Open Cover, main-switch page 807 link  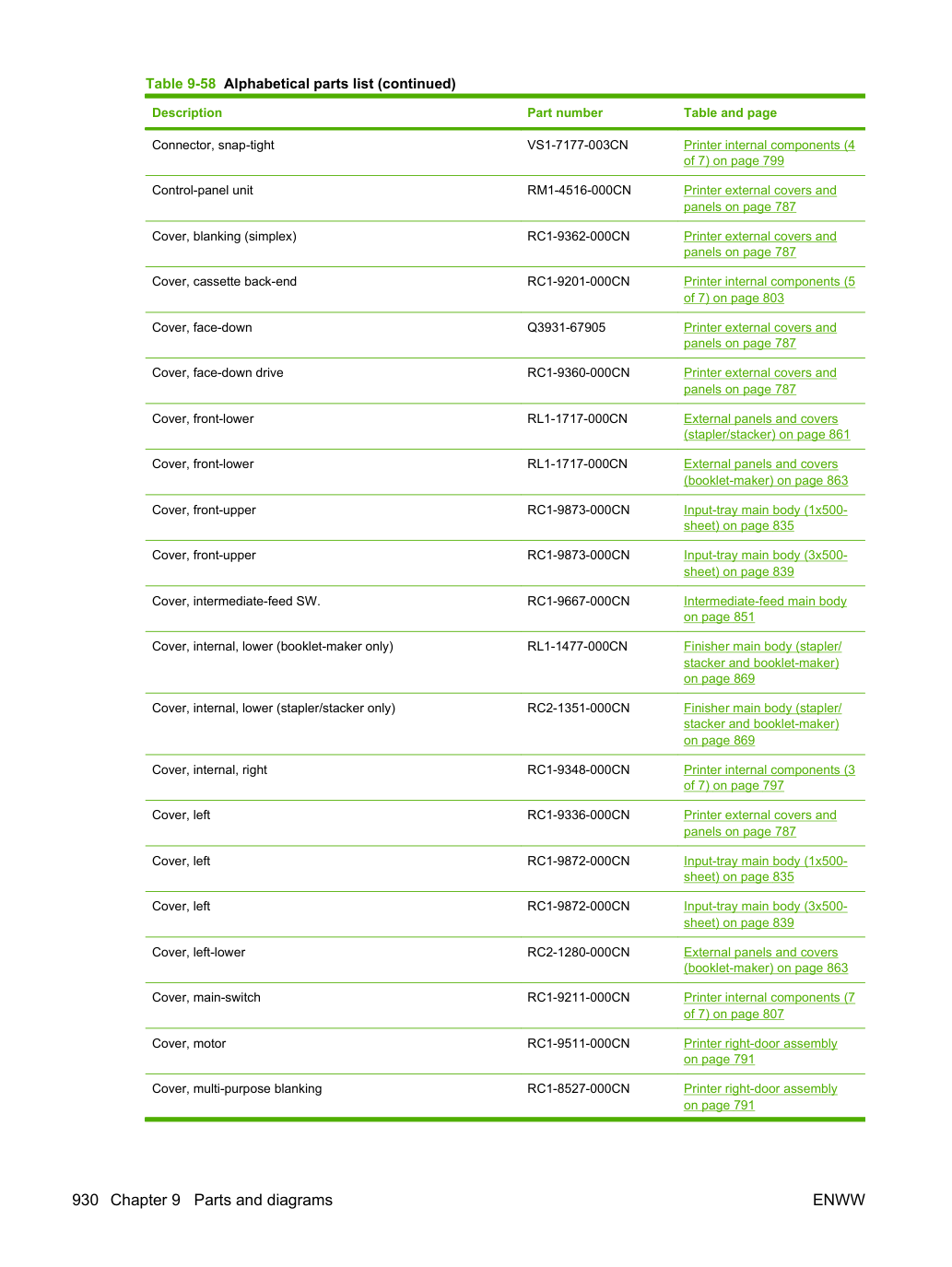click(769, 1005)
